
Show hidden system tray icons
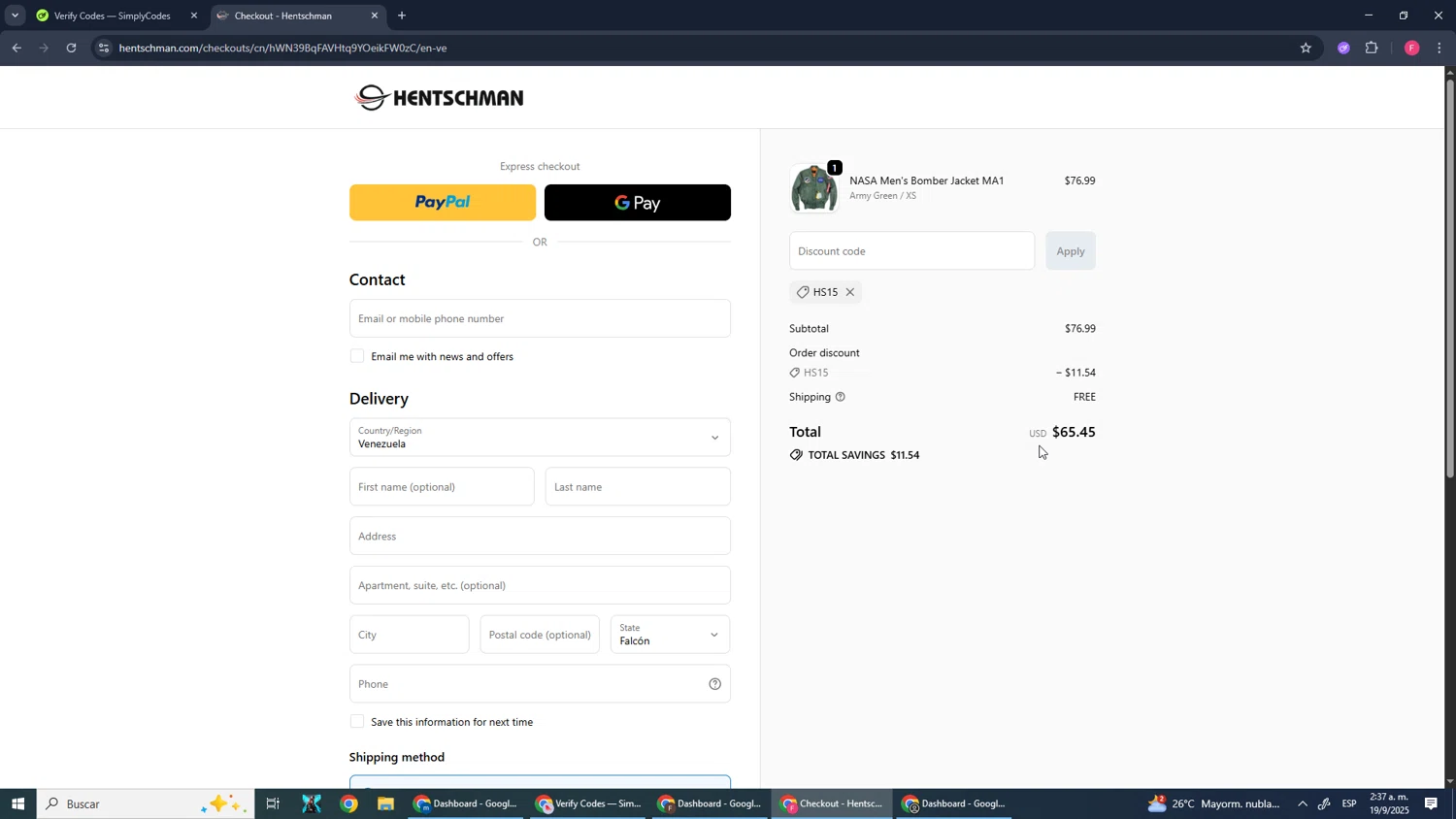pos(1303,803)
